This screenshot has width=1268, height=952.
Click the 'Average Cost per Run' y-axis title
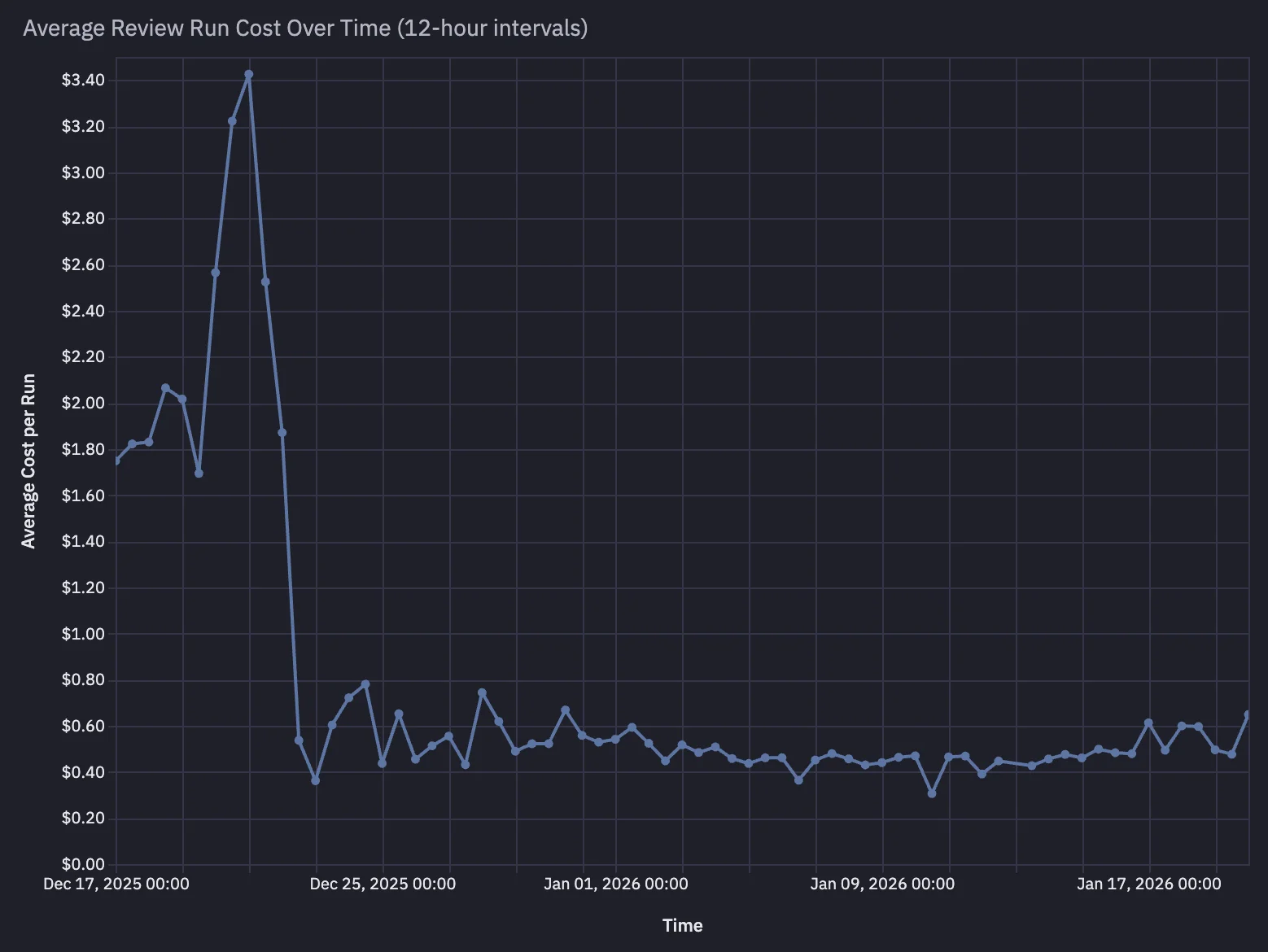(x=28, y=461)
